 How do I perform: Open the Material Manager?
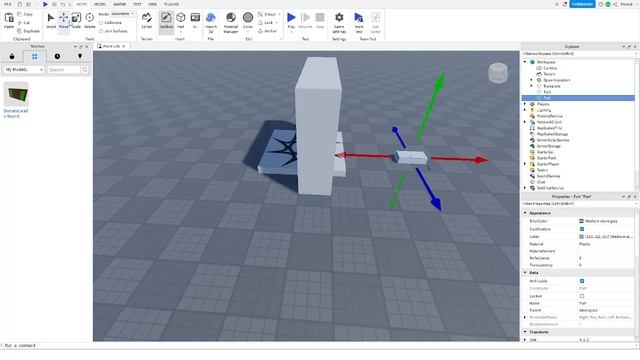tap(231, 22)
